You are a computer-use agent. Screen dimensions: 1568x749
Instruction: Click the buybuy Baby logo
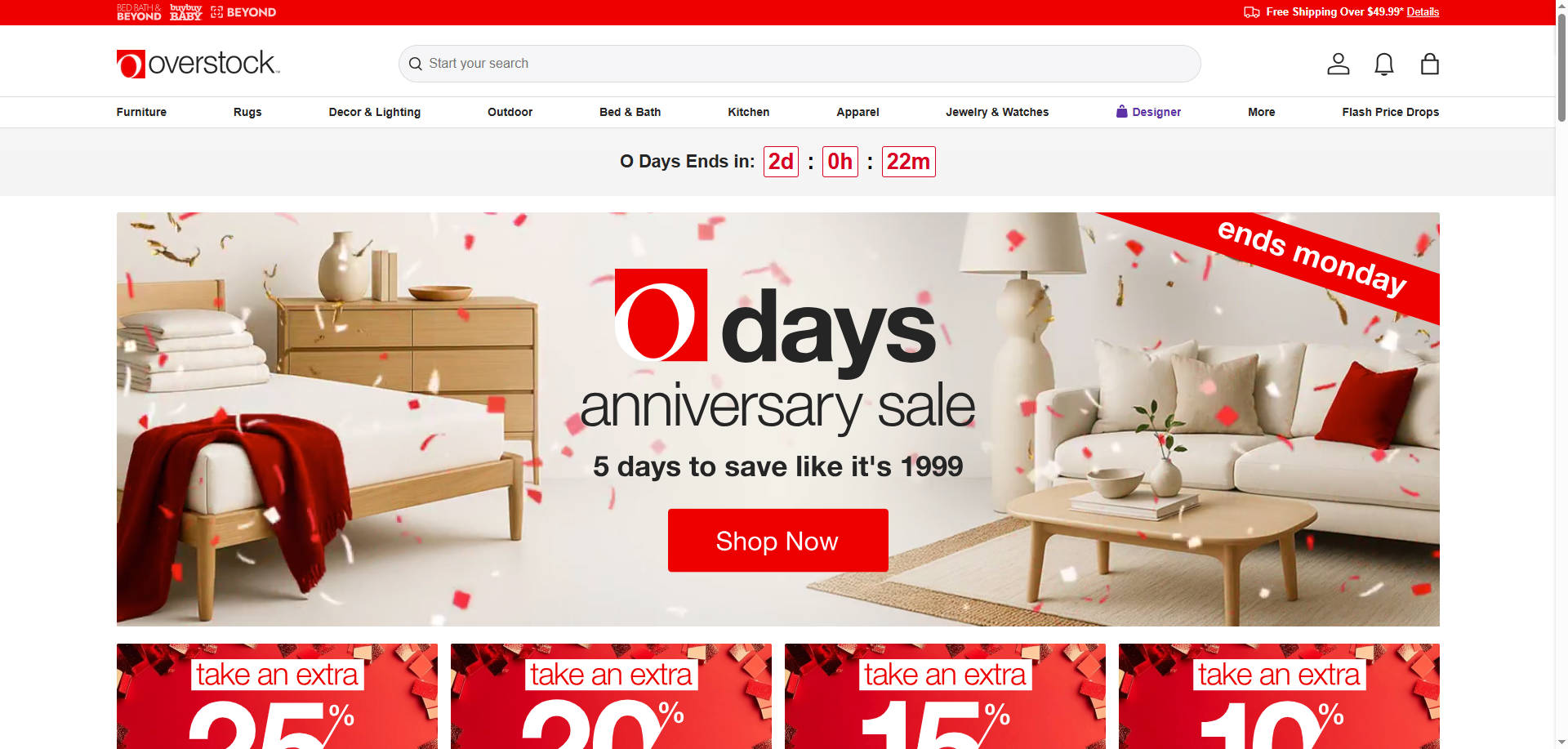(185, 12)
